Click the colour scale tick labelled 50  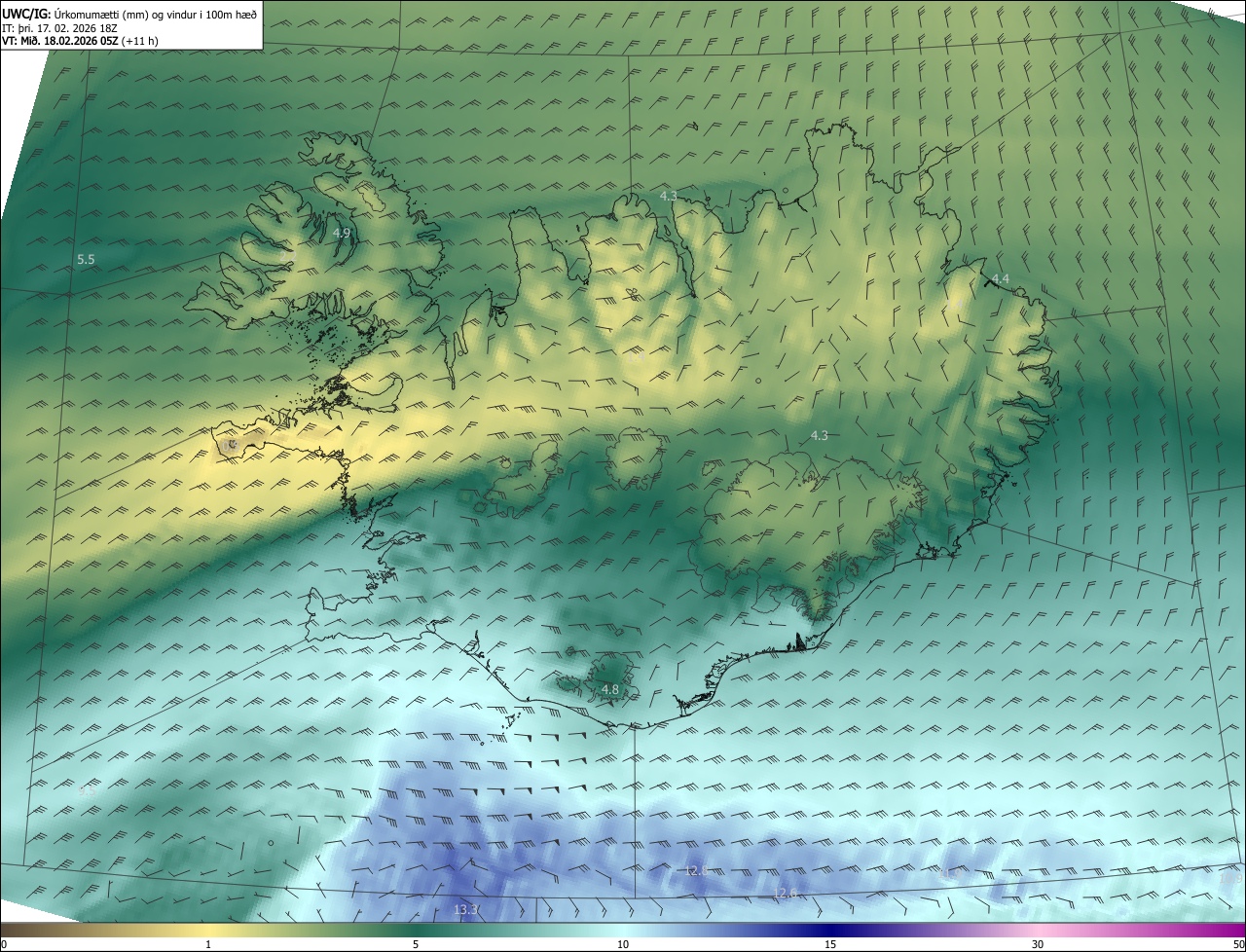[x=1238, y=944]
